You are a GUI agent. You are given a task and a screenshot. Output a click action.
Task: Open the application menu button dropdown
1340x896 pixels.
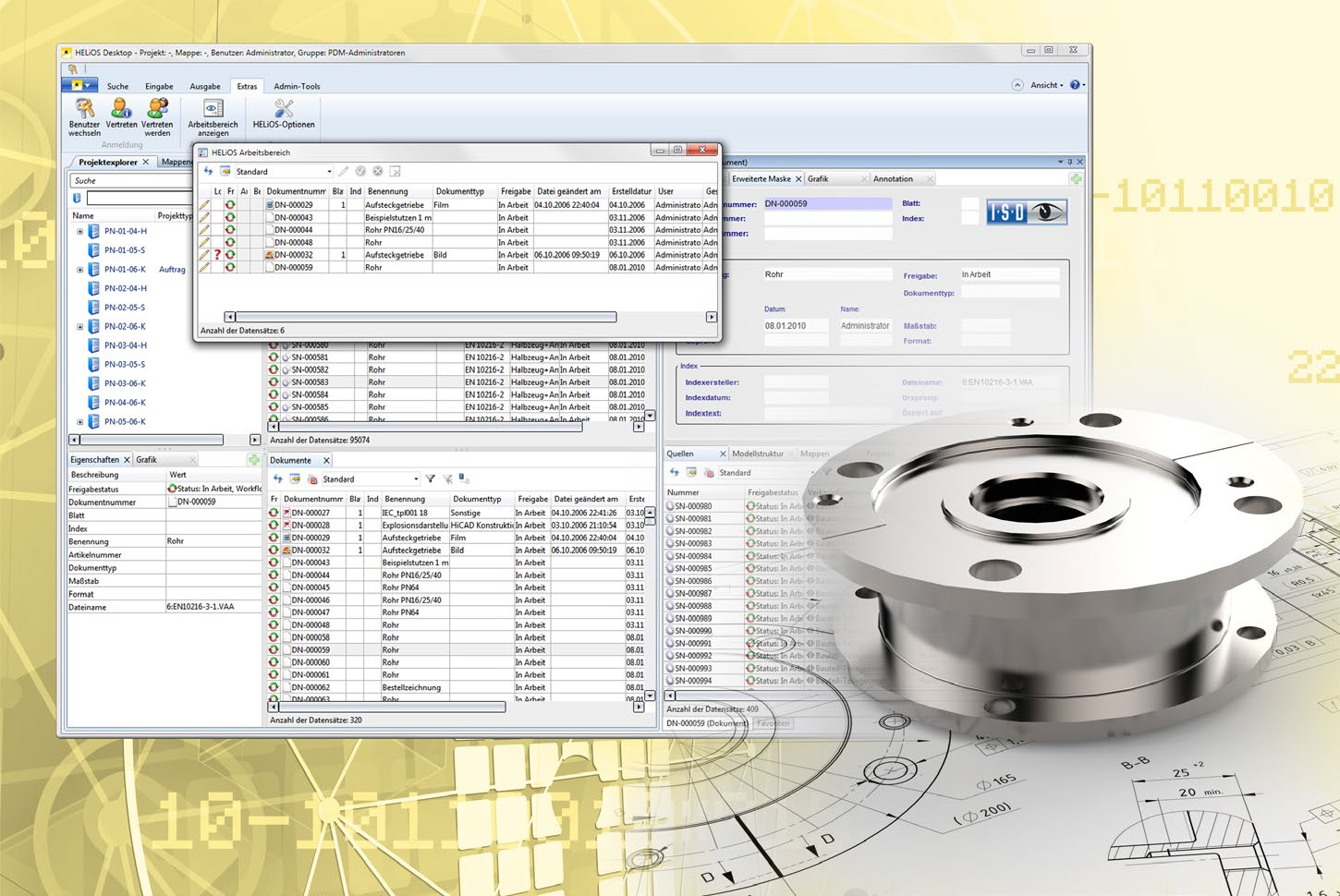79,85
